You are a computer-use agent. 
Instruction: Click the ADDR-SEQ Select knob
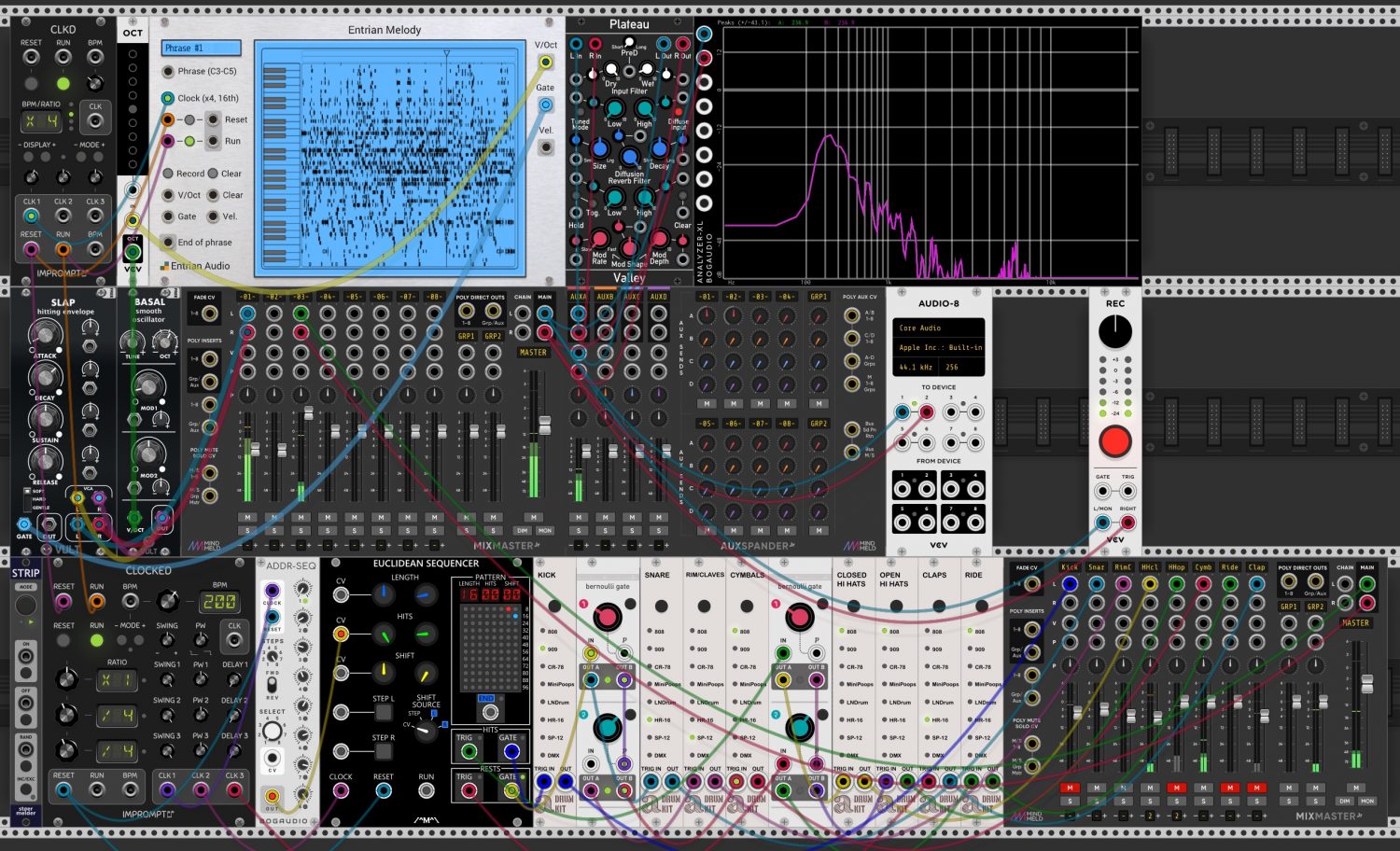(x=272, y=730)
